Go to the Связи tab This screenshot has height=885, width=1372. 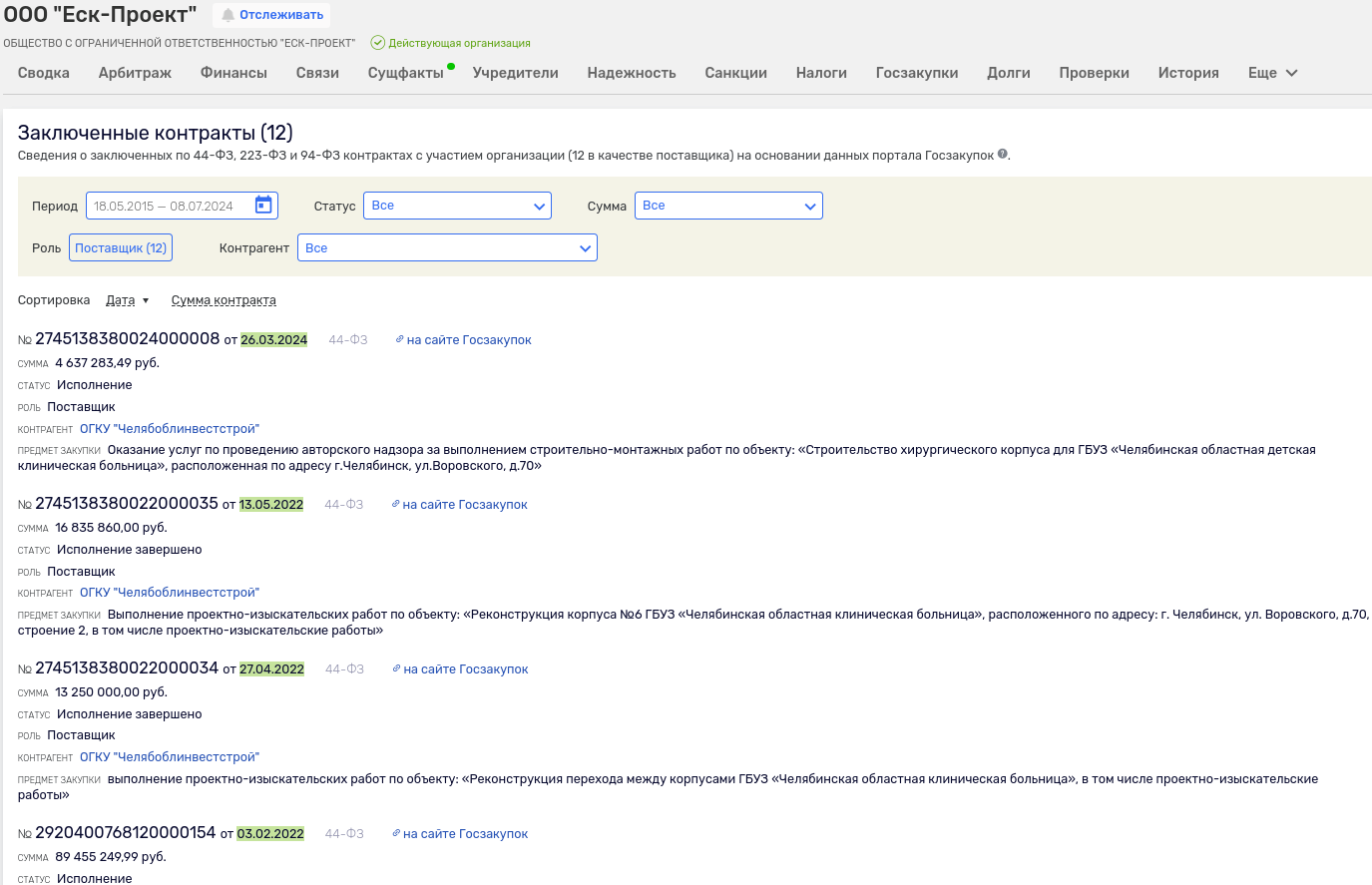tap(317, 73)
